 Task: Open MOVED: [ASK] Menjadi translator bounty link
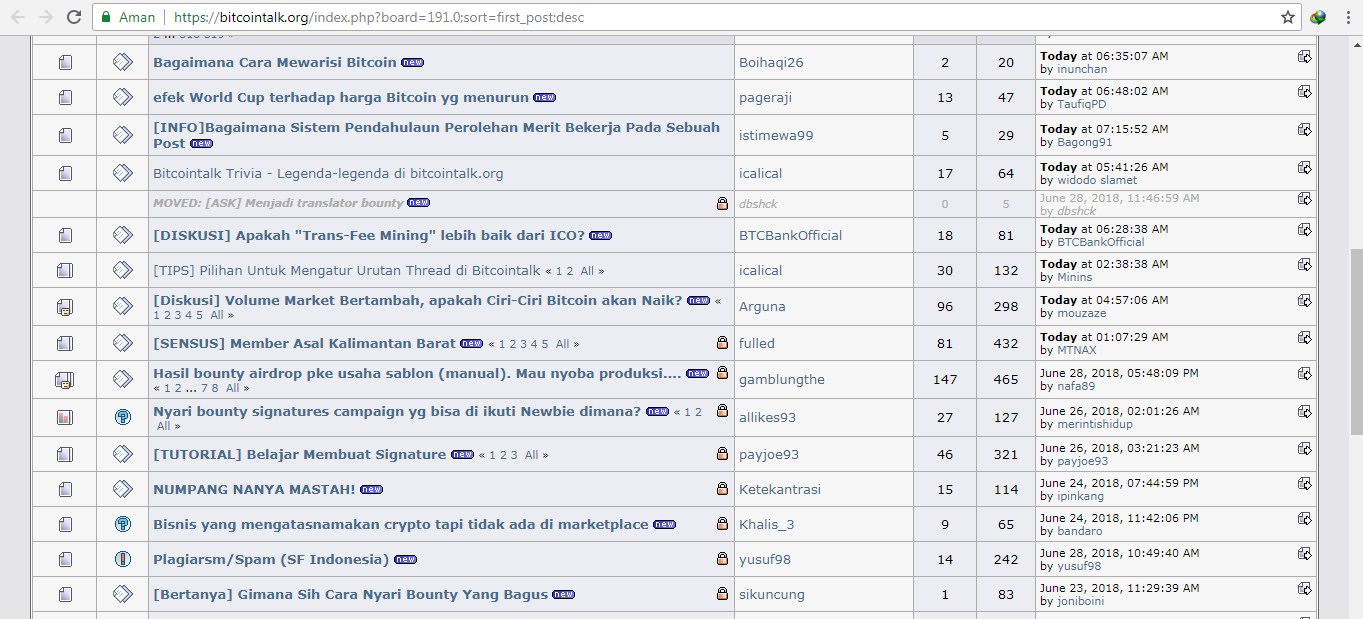tap(278, 203)
